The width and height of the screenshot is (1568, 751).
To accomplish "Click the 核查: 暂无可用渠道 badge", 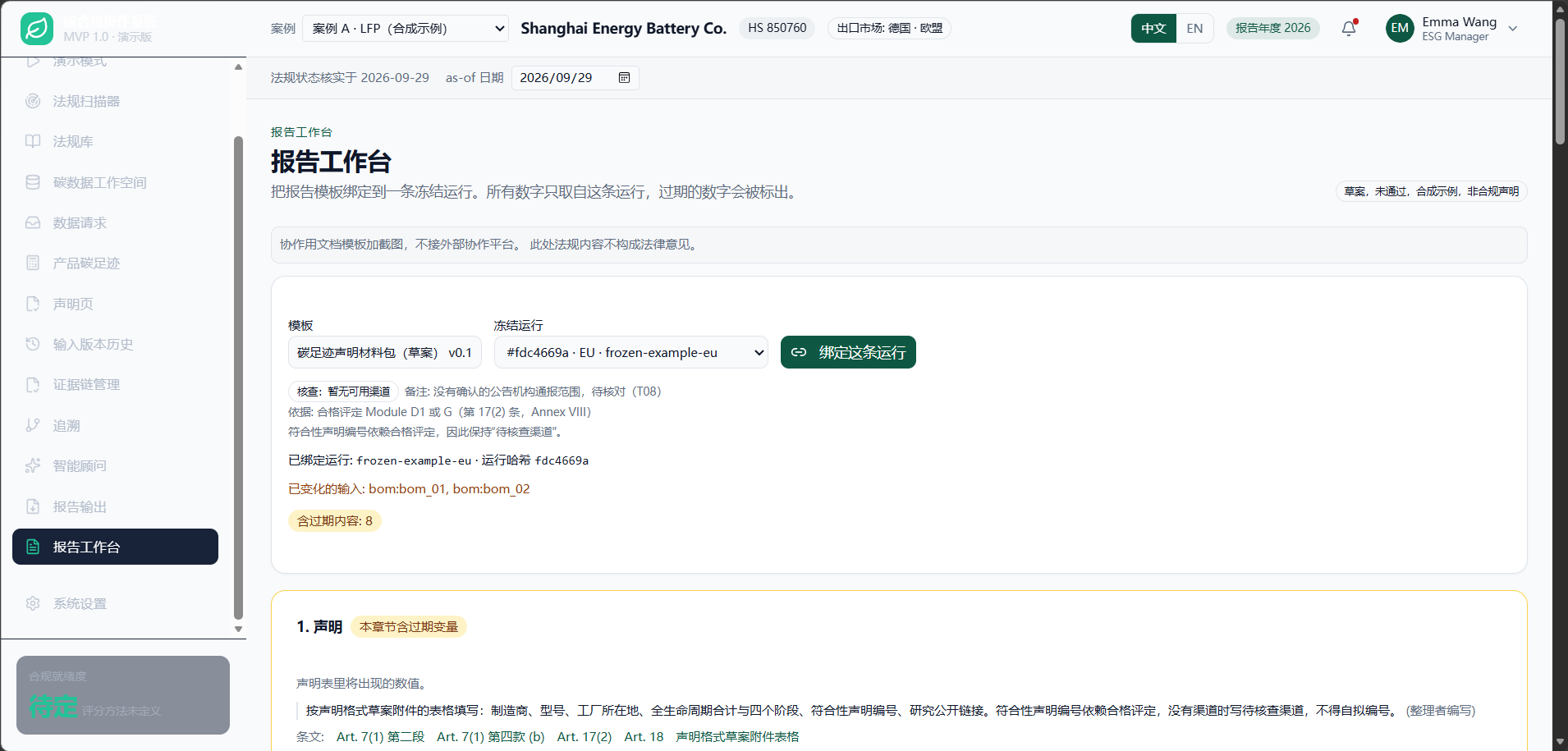I will coord(343,392).
